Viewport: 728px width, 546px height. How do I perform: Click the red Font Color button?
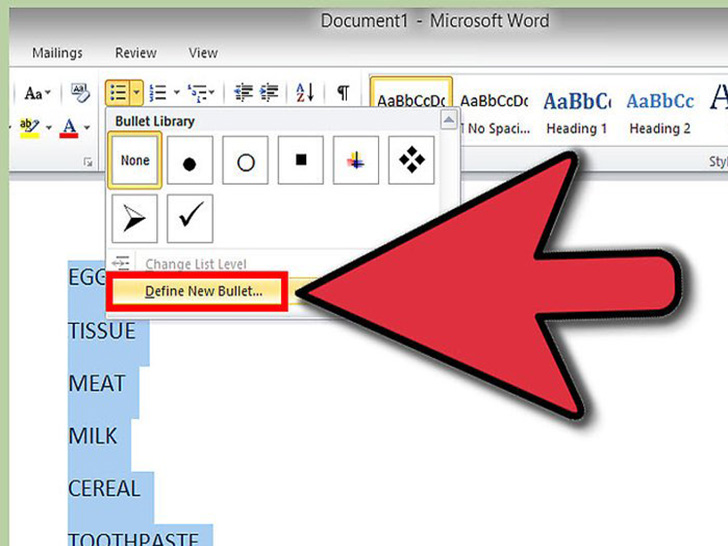[x=69, y=127]
